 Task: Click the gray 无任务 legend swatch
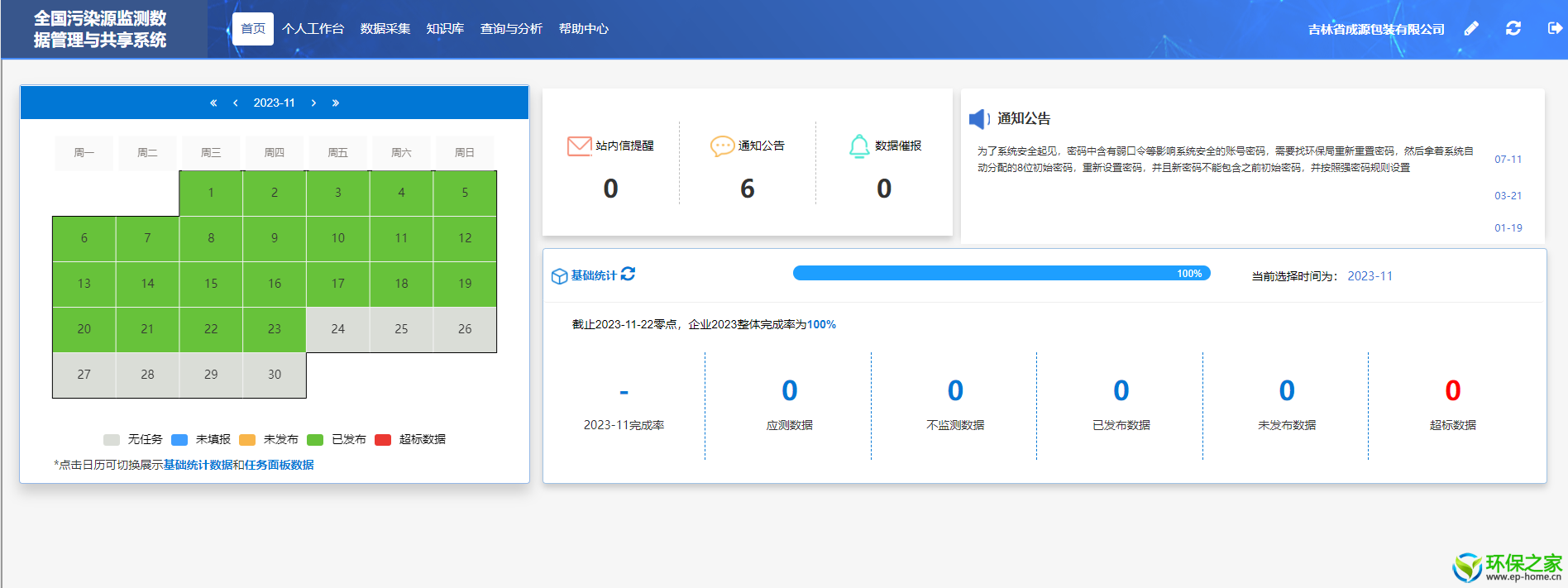pyautogui.click(x=112, y=440)
